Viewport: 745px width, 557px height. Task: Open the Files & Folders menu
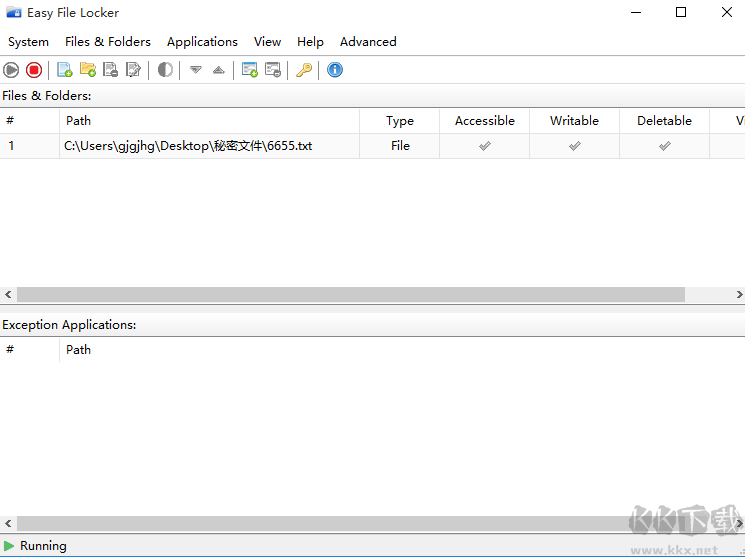pos(108,42)
